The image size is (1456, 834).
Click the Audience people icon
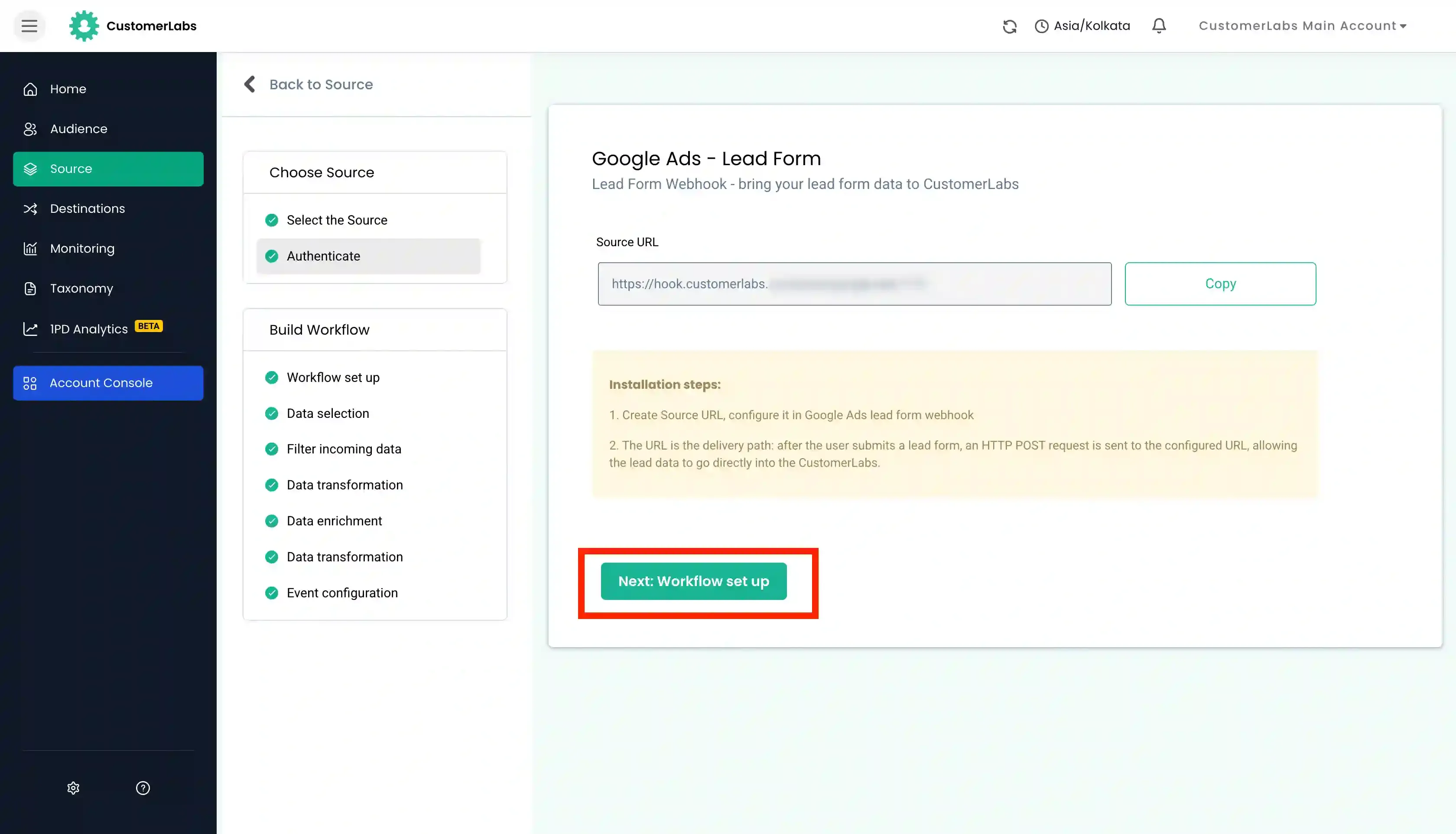30,129
